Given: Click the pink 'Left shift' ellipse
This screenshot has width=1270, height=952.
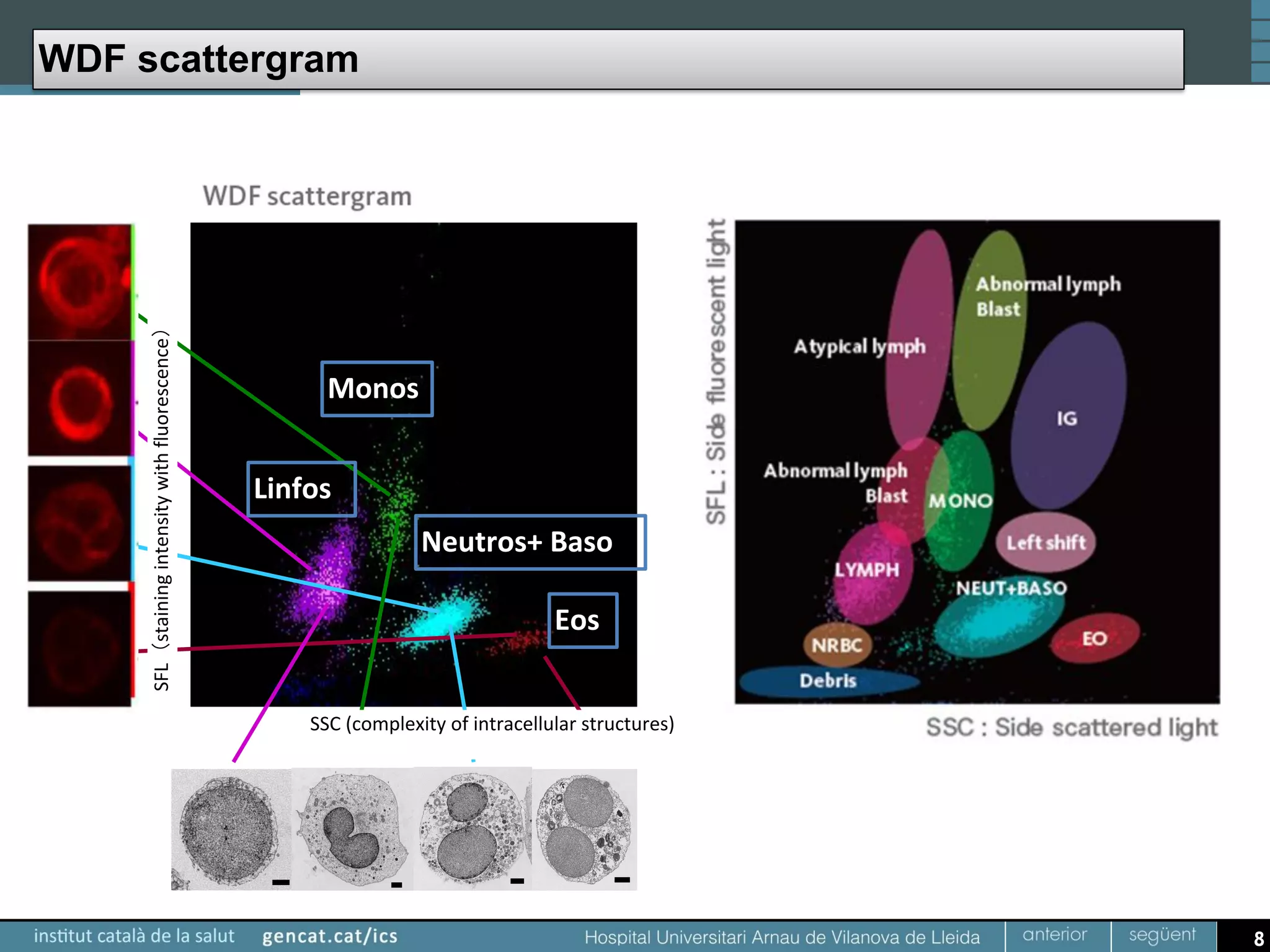Looking at the screenshot, I should coord(1046,542).
